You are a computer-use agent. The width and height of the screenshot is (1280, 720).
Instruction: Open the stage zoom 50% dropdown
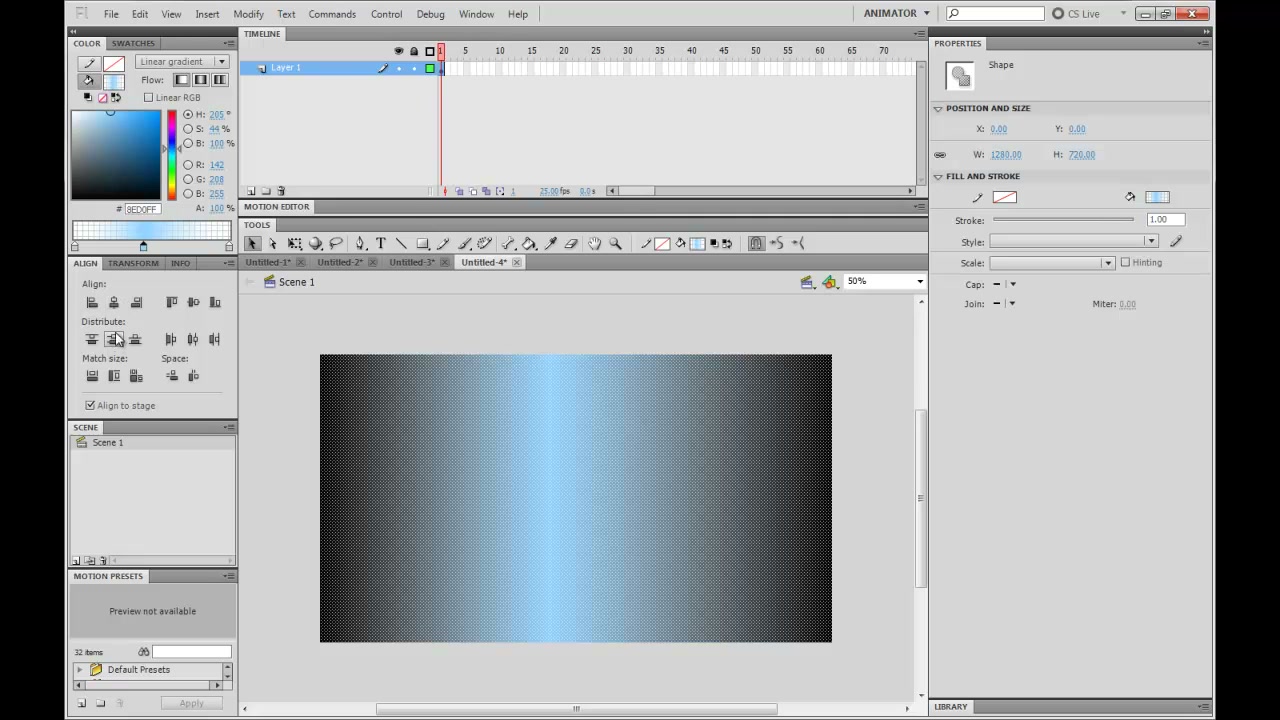(x=884, y=281)
